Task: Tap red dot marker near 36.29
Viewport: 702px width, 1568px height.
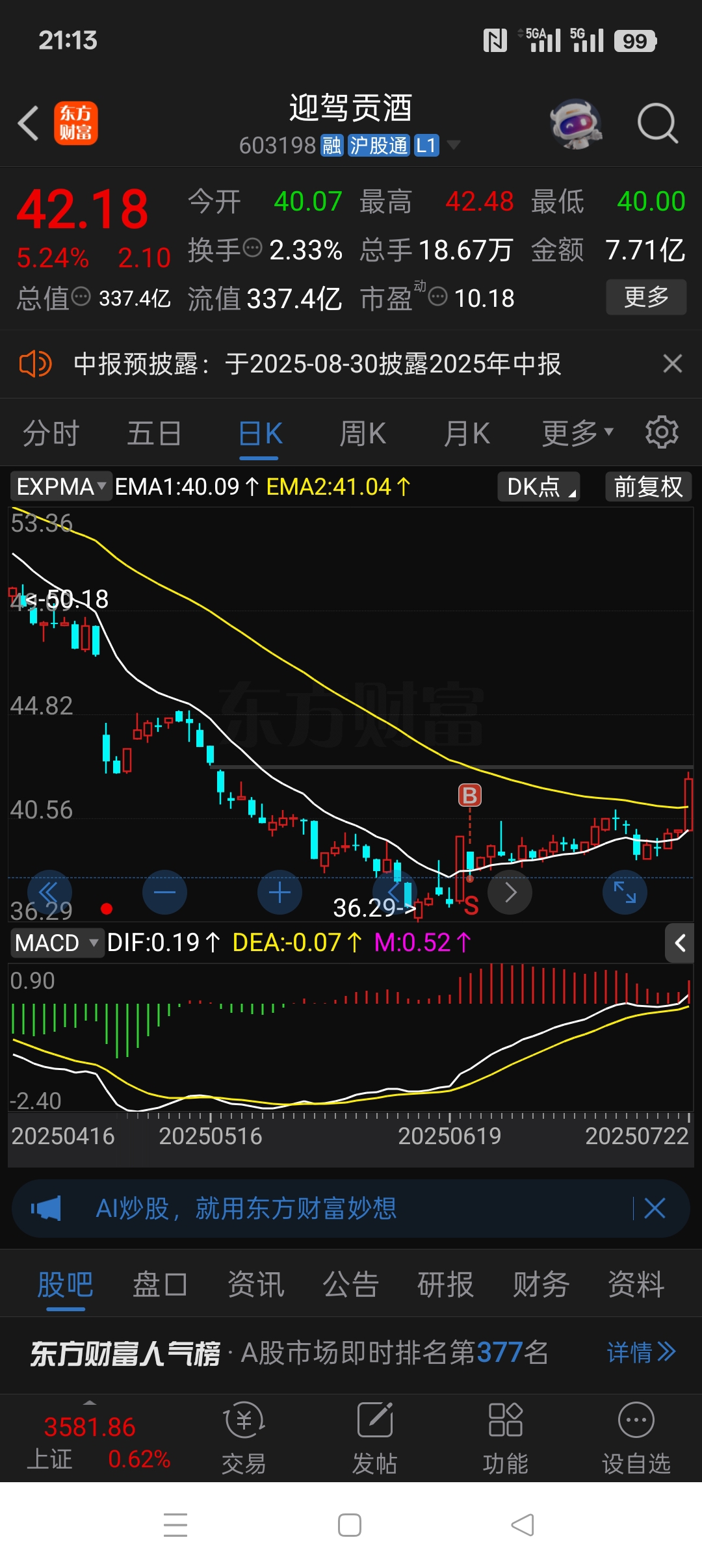Action: (107, 909)
